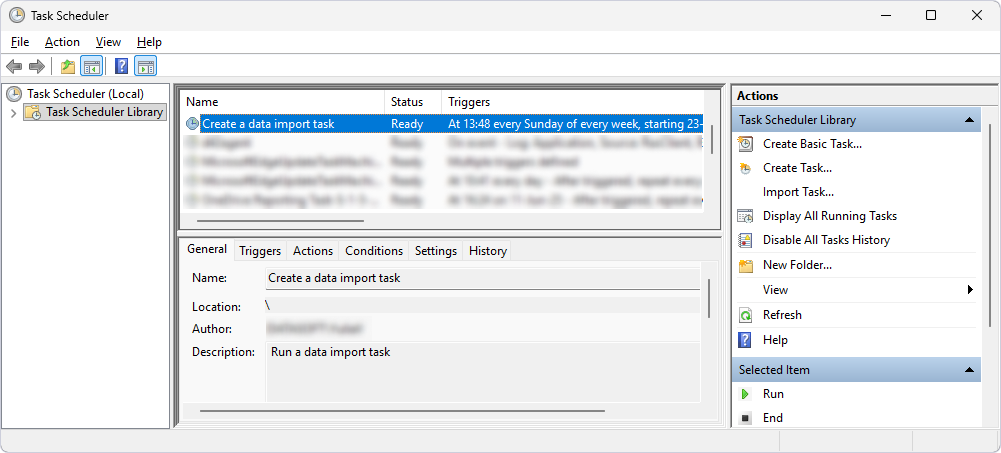Viewport: 1001px width, 453px height.
Task: Click the Task Scheduler Library folder icon
Action: (33, 112)
